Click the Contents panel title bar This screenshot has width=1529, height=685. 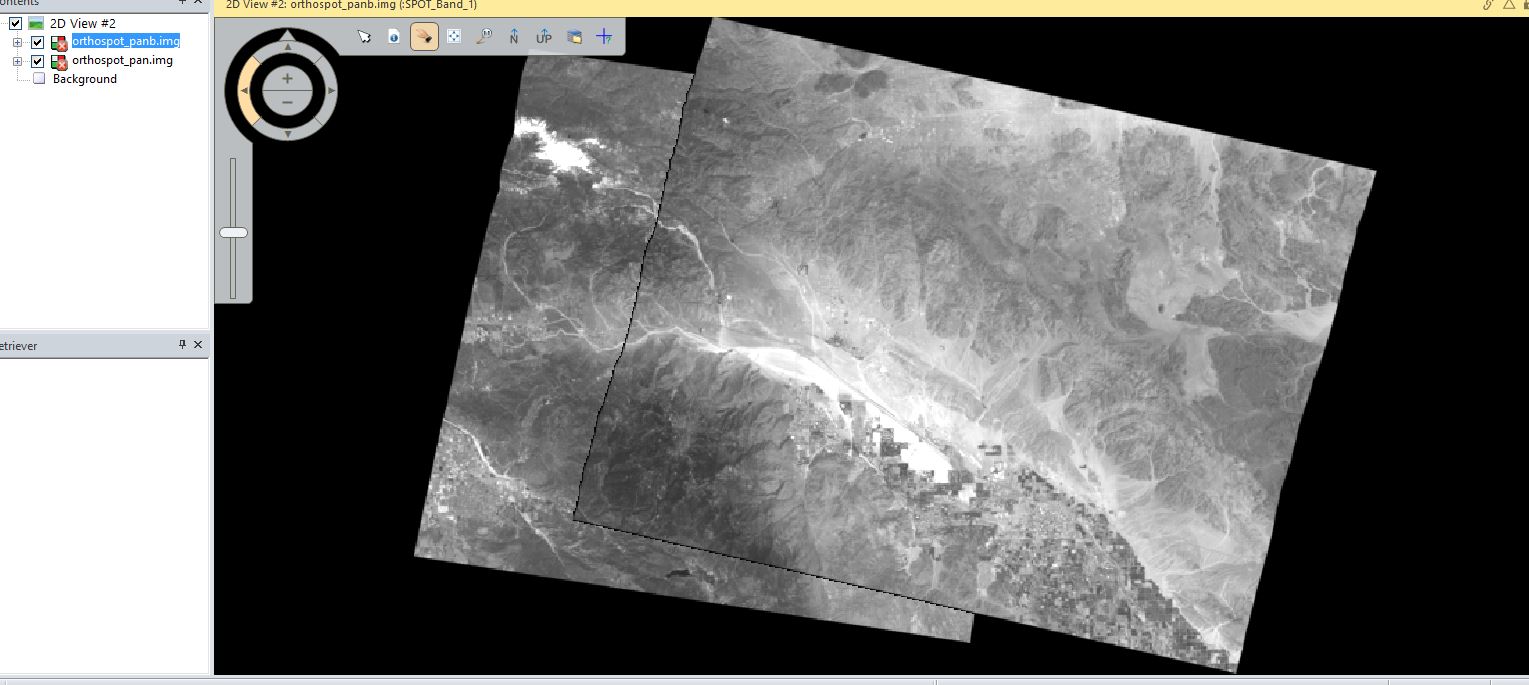click(80, 4)
